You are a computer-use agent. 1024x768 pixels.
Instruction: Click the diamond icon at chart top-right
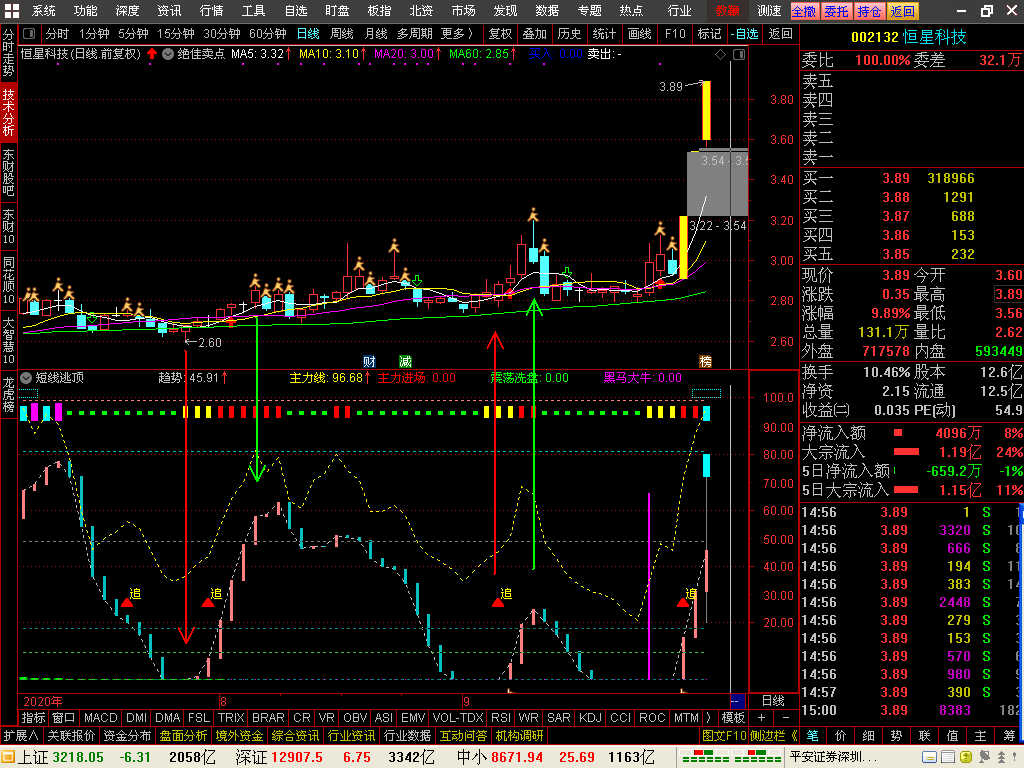click(720, 55)
